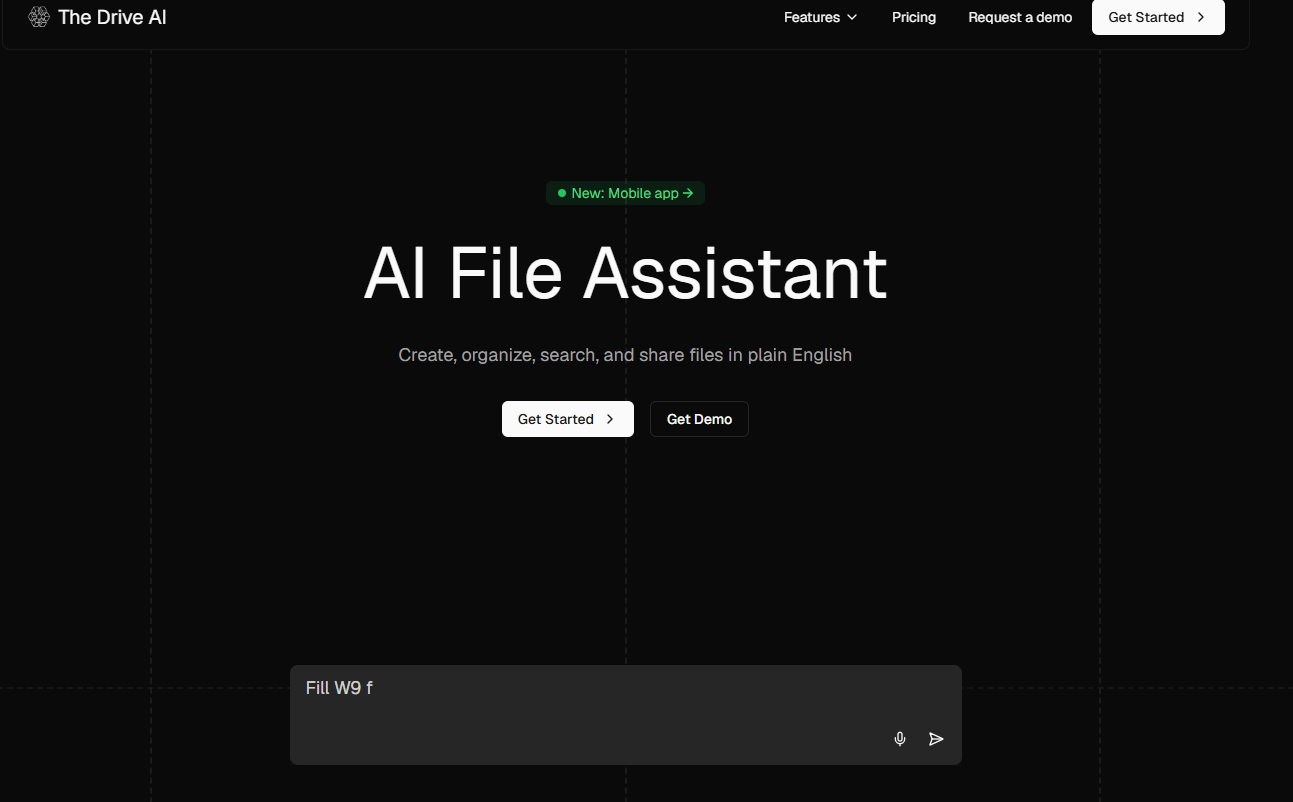1293x802 pixels.
Task: Click the arrow in the Mobile app badge
Action: (688, 193)
